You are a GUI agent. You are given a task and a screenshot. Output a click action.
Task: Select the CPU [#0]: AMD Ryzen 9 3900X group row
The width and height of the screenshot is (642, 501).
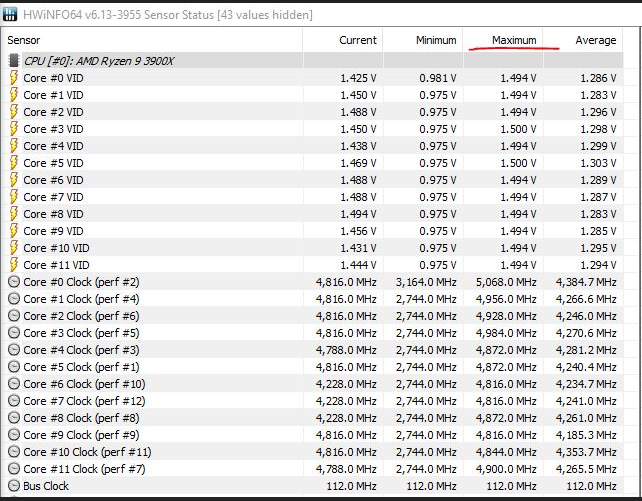pos(312,61)
